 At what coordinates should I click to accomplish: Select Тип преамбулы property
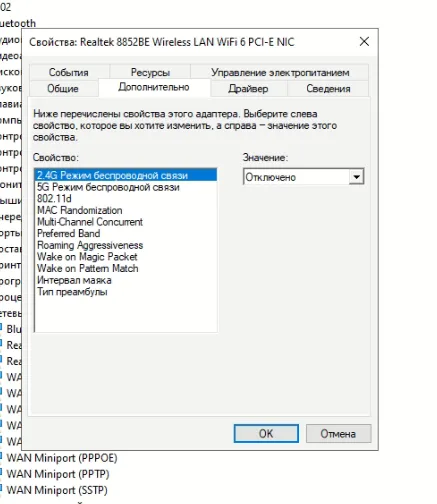coord(126,292)
